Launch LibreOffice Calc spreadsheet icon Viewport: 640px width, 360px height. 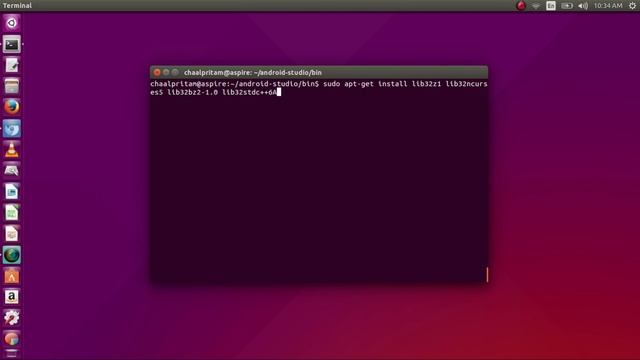11,213
